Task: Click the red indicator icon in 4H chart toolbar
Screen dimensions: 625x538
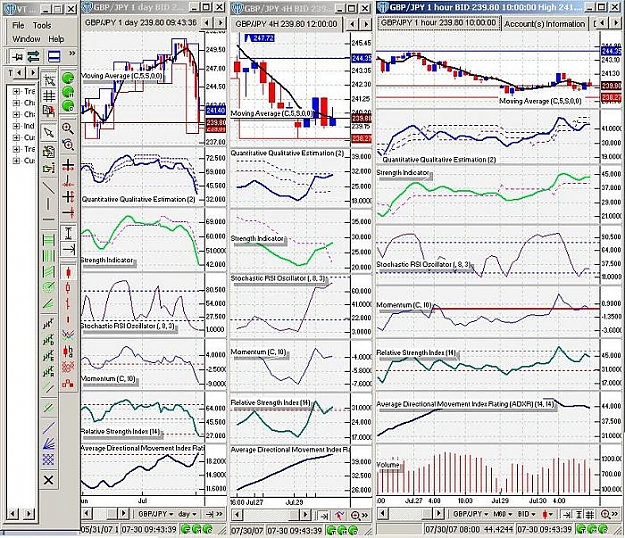Action: [339, 515]
